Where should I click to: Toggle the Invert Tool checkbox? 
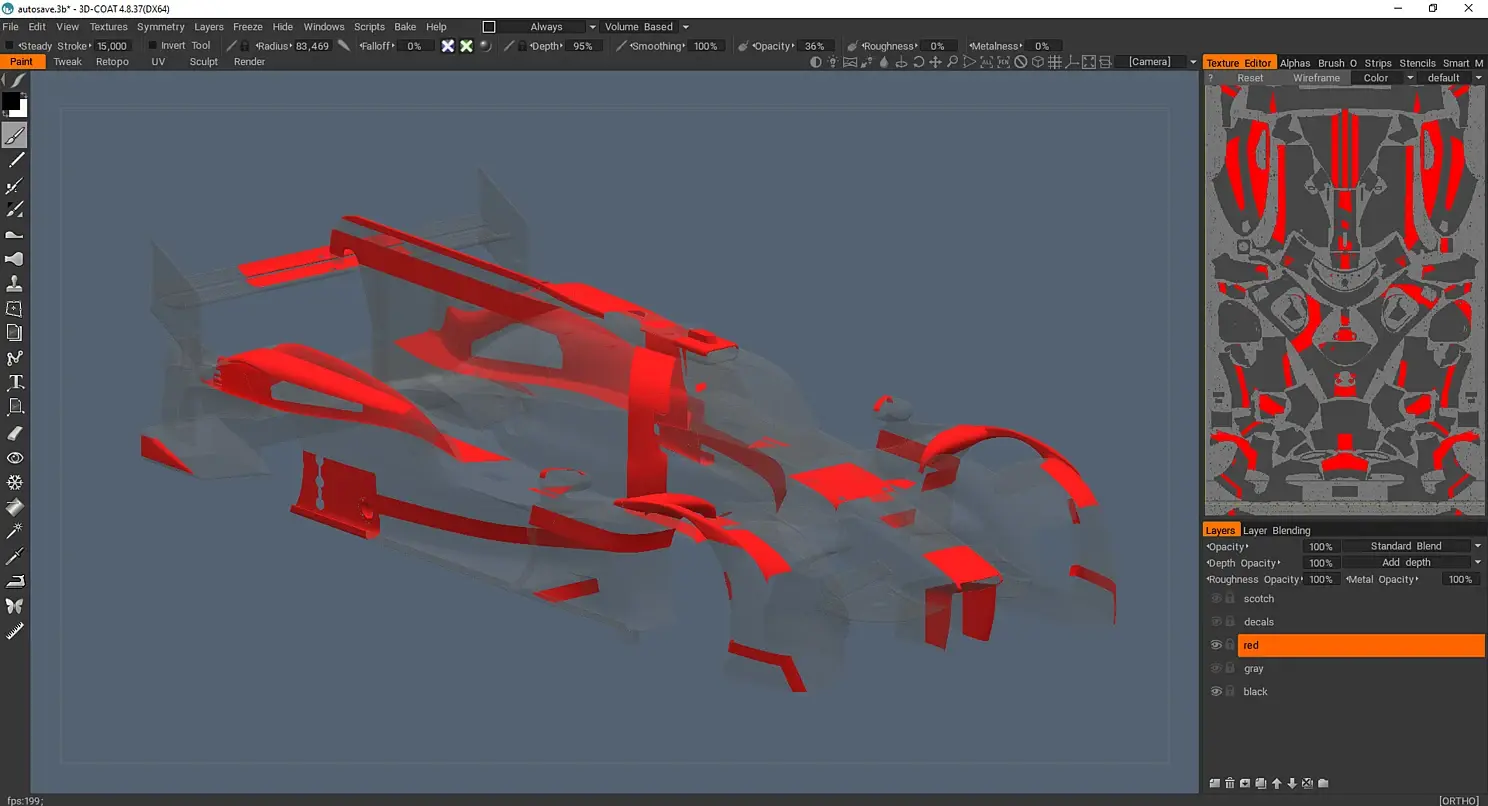153,46
